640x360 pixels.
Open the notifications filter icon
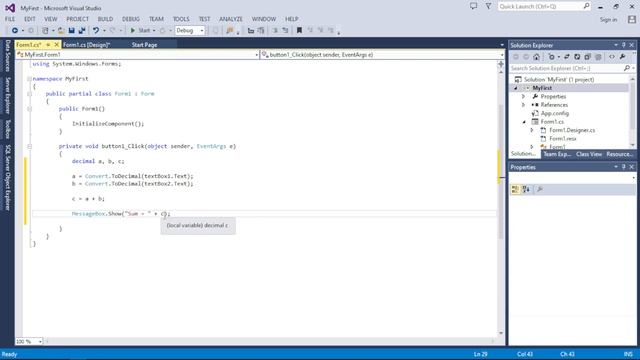point(488,6)
